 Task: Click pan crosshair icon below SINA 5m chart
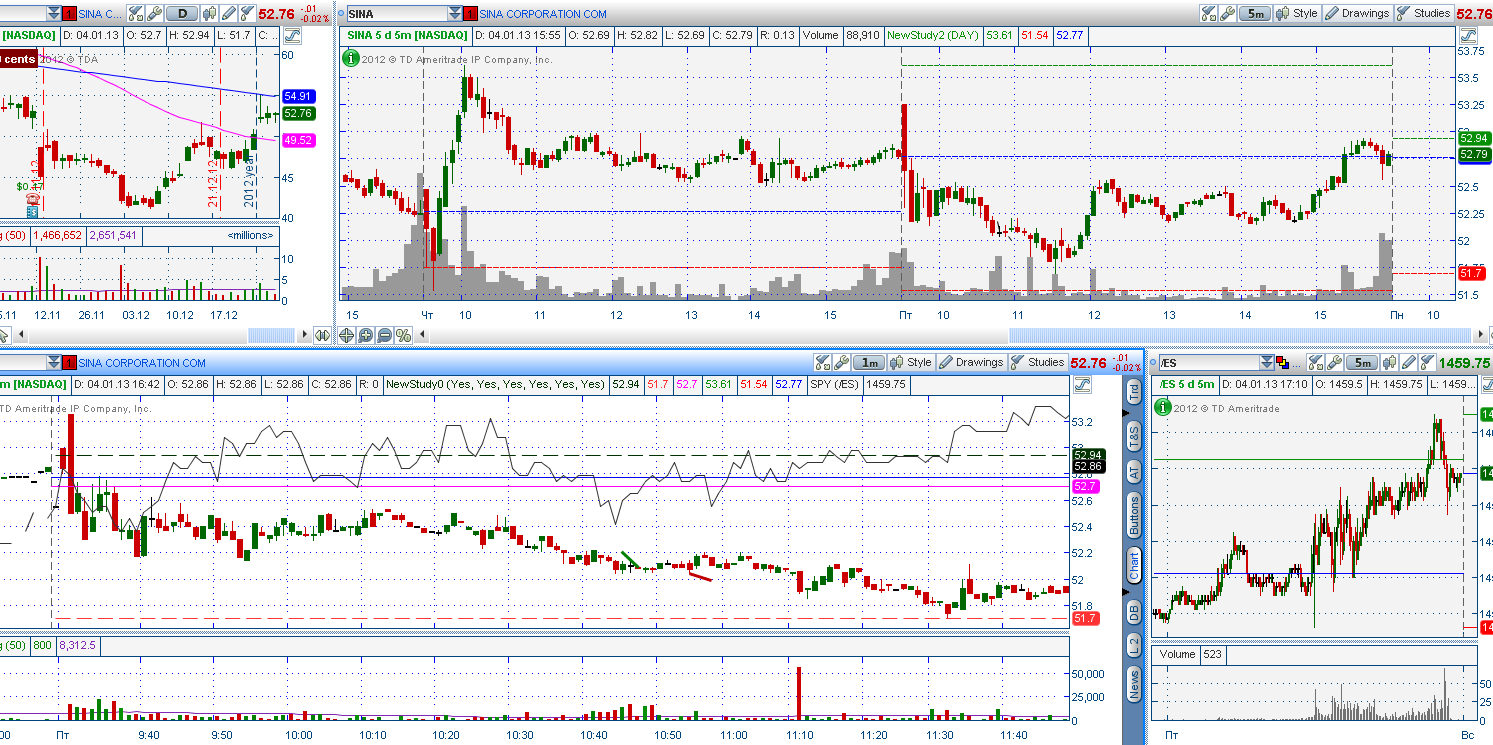(x=347, y=335)
